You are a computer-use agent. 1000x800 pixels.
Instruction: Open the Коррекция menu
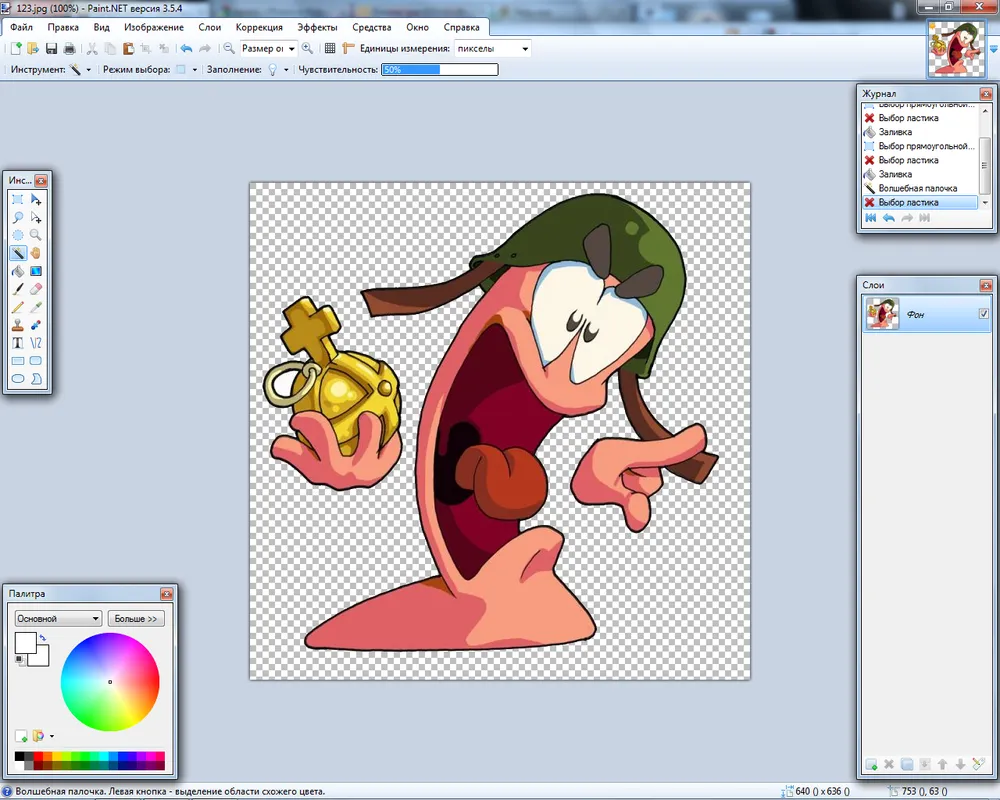tap(259, 27)
